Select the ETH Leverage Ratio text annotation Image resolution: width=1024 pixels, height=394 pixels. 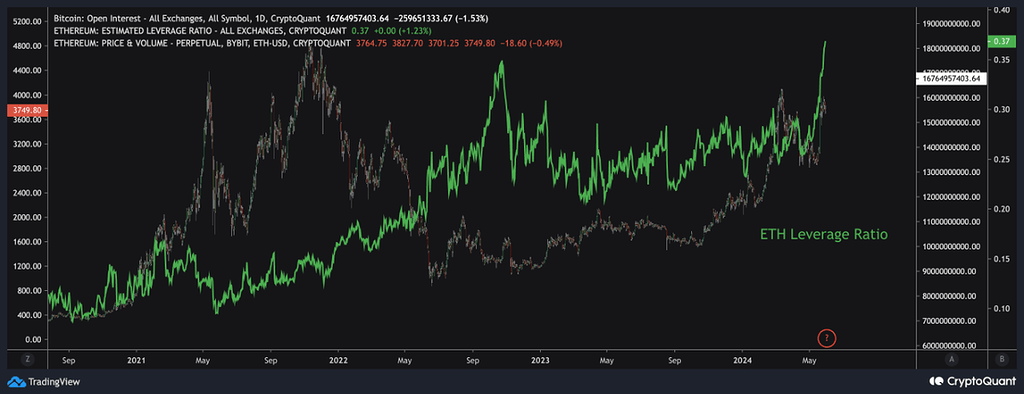tap(824, 233)
